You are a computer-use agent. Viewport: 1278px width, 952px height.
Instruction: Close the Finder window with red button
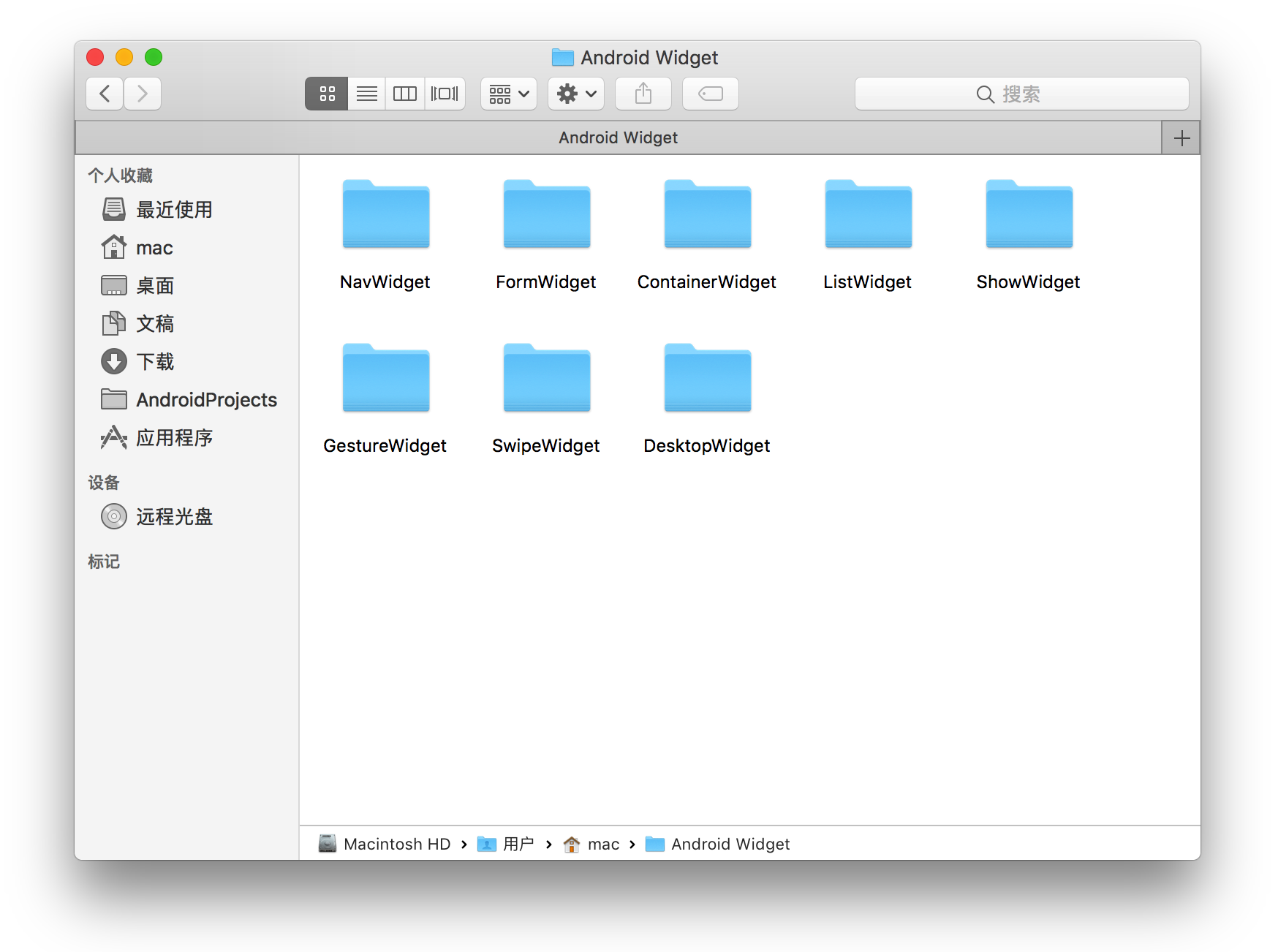click(95, 57)
